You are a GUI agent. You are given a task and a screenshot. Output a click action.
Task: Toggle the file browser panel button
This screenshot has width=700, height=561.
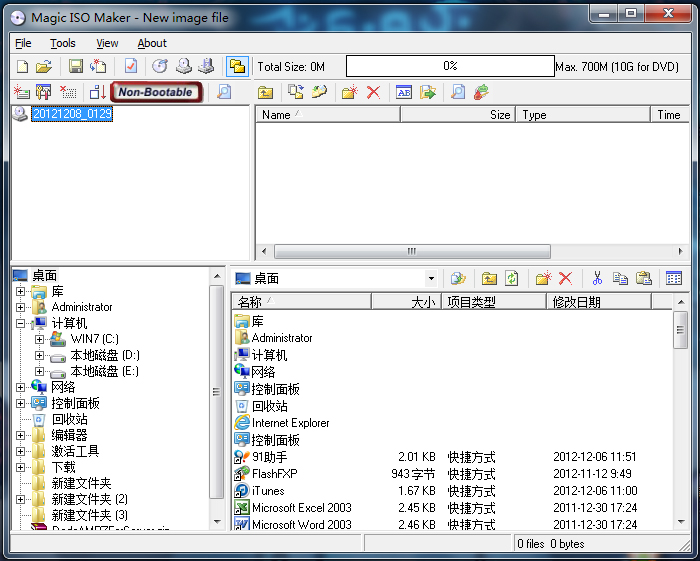click(x=237, y=66)
